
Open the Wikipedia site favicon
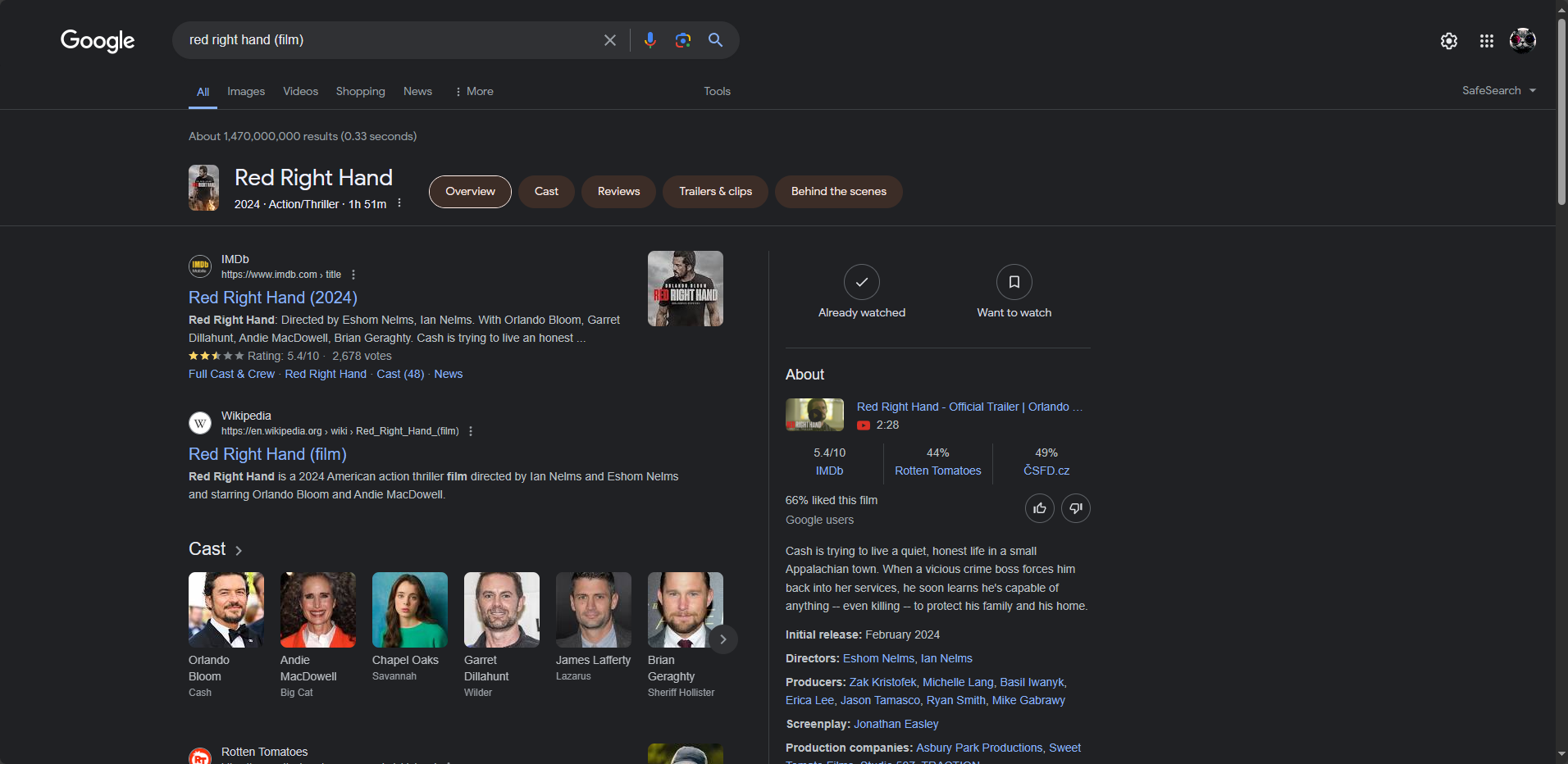(x=200, y=423)
